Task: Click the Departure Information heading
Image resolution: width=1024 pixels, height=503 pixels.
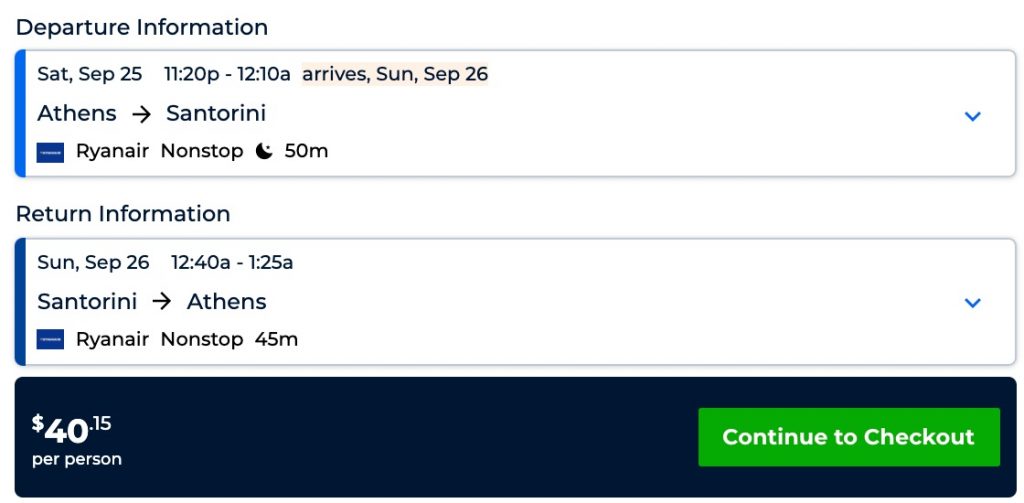Action: (142, 27)
